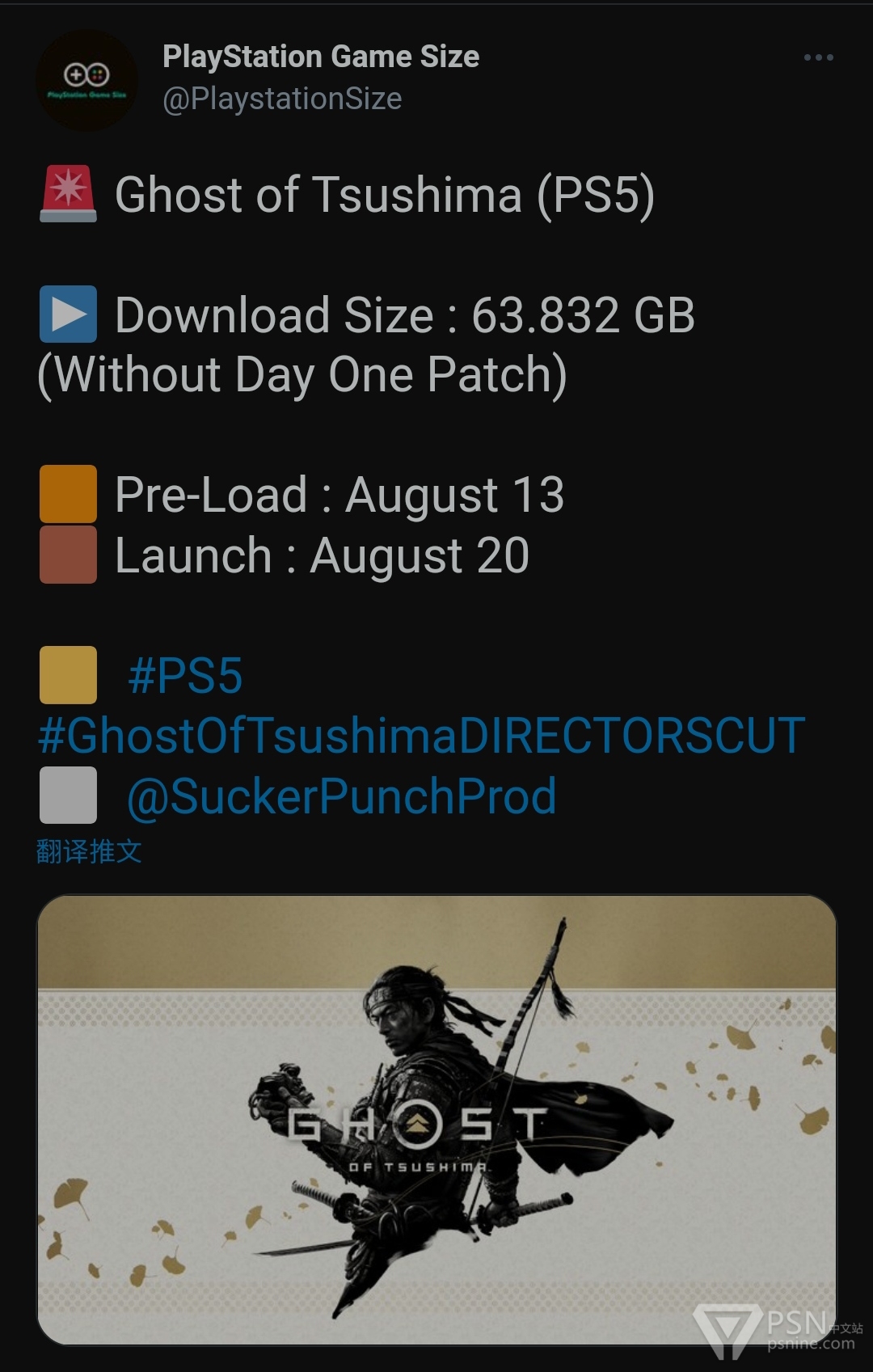Click the Download Size 63.832 GB text
The height and width of the screenshot is (1372, 873).
405,315
